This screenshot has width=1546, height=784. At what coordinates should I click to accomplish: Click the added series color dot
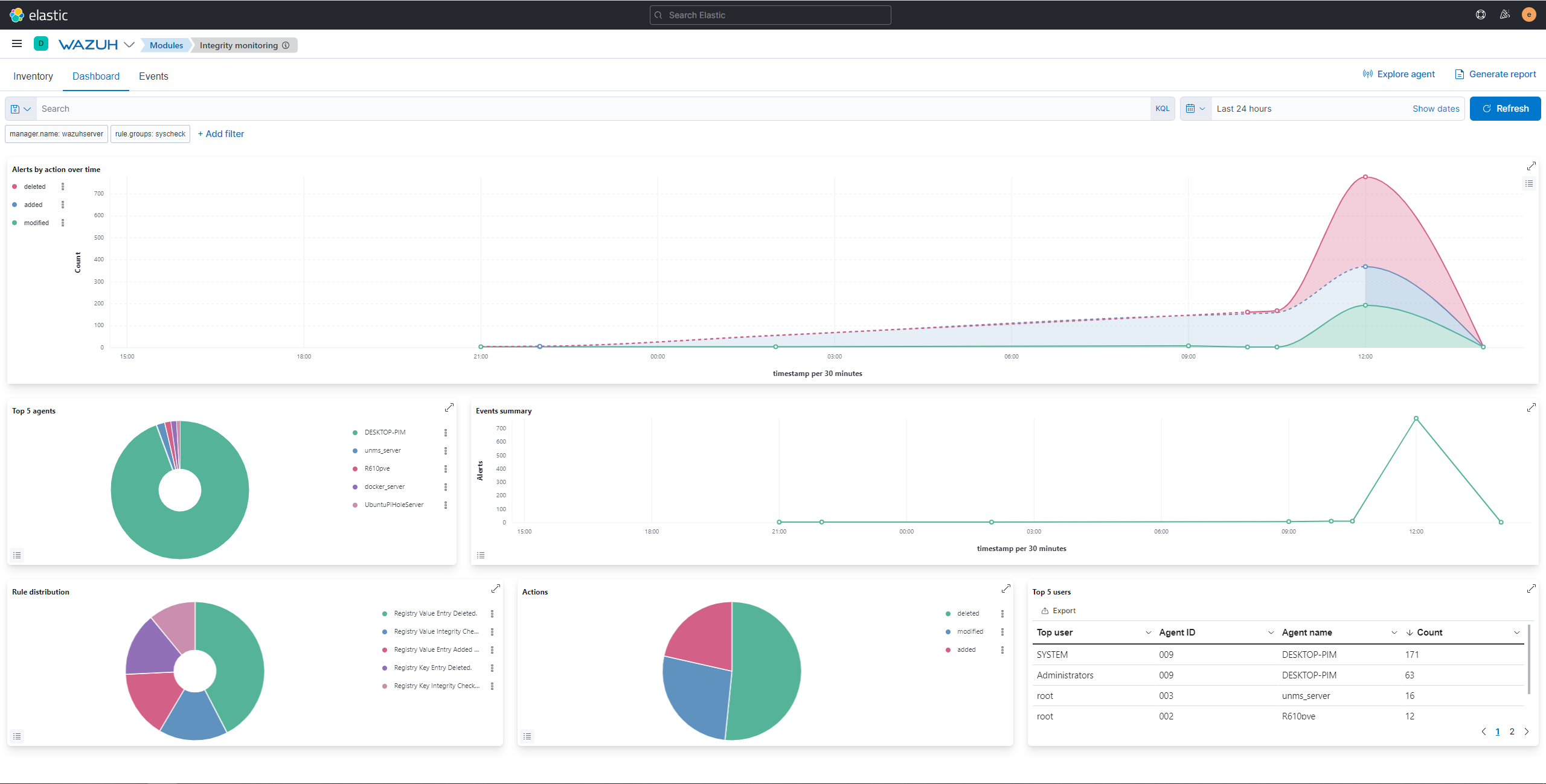point(14,205)
